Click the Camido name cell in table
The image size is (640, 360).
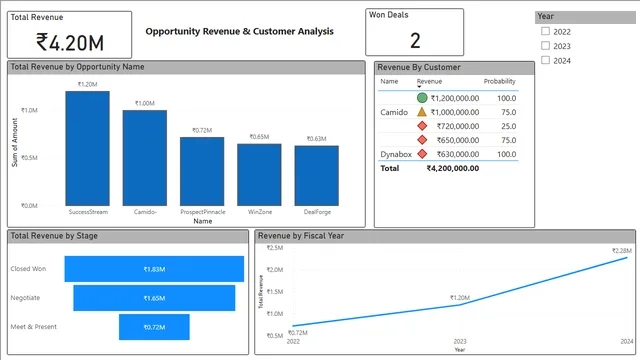(x=394, y=112)
